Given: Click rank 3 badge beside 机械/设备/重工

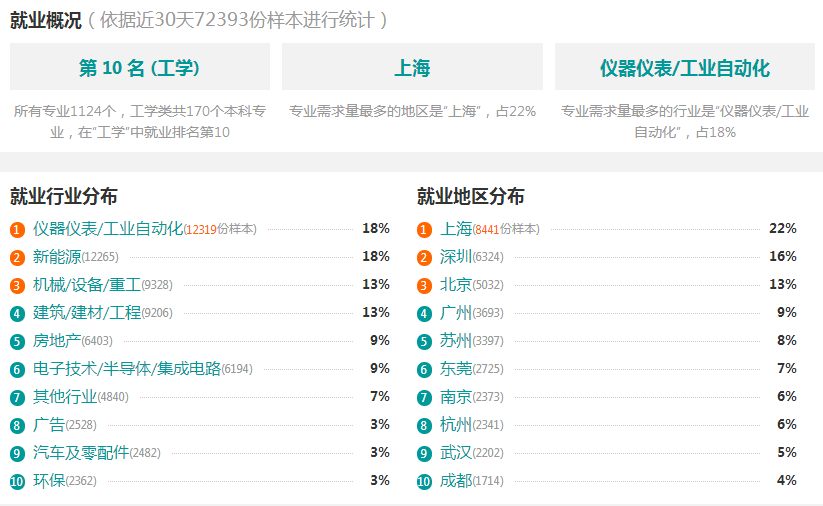Looking at the screenshot, I should (17, 286).
